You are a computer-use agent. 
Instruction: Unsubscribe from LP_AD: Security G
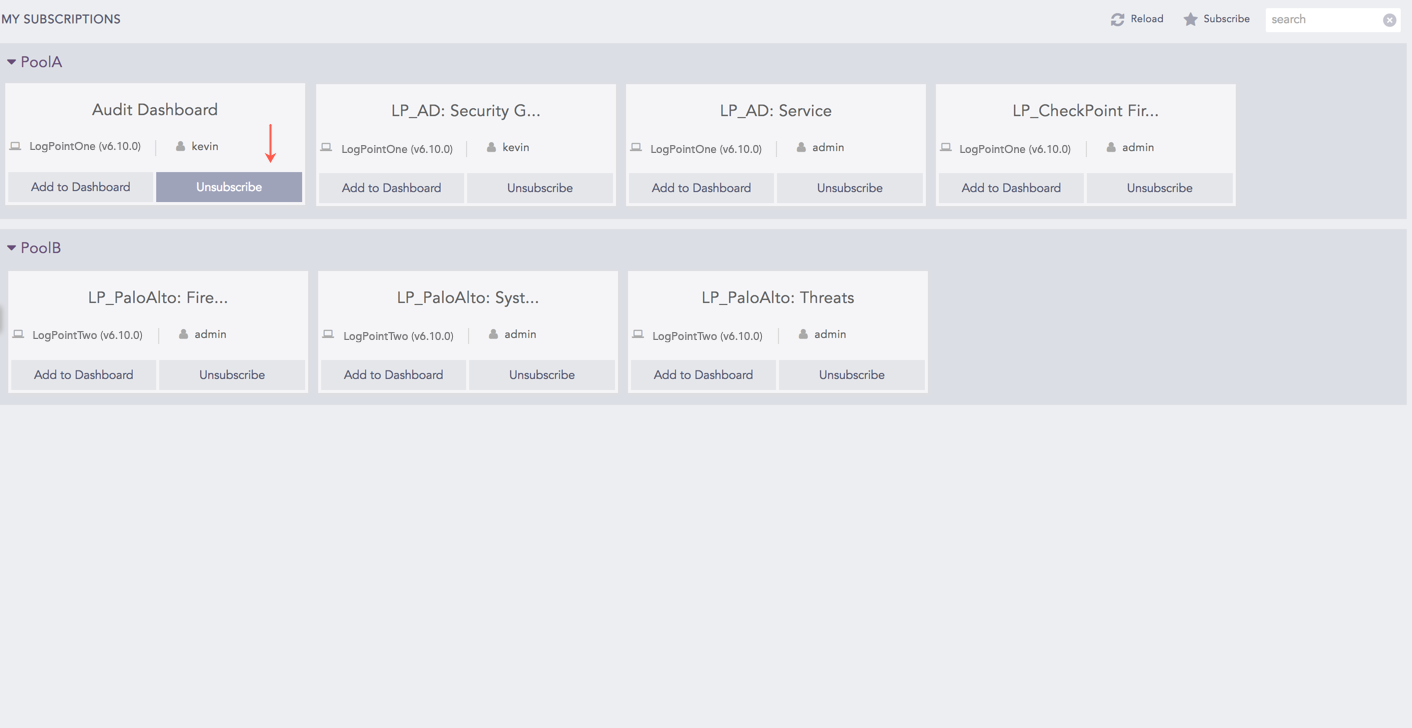(540, 187)
